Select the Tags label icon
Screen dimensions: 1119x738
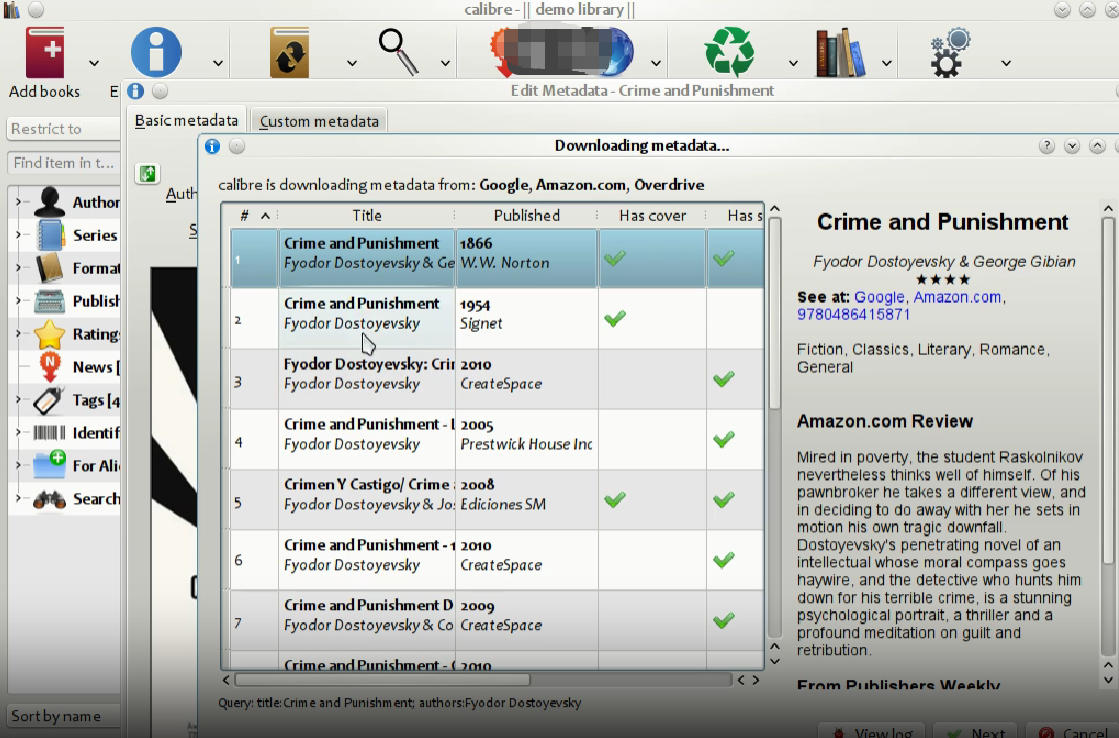pyautogui.click(x=49, y=400)
